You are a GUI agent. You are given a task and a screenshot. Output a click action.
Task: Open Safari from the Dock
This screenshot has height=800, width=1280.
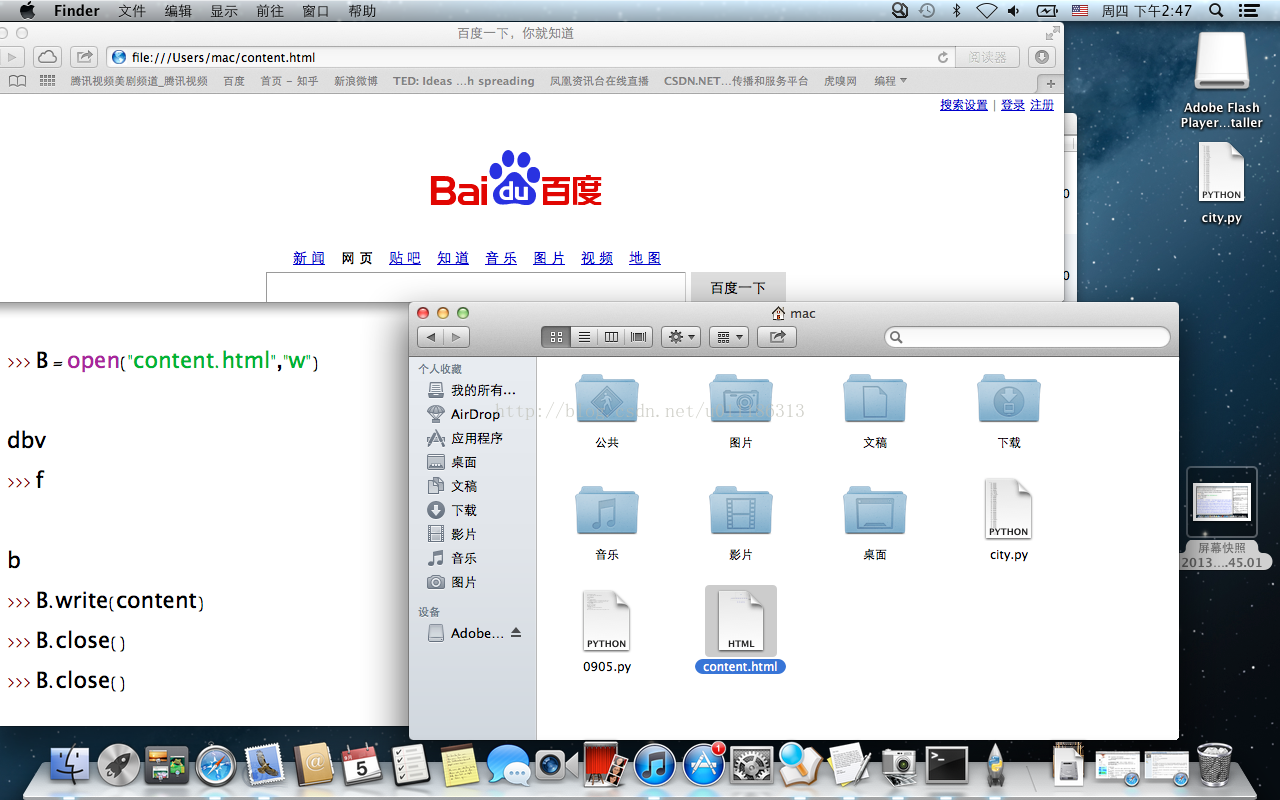[216, 766]
